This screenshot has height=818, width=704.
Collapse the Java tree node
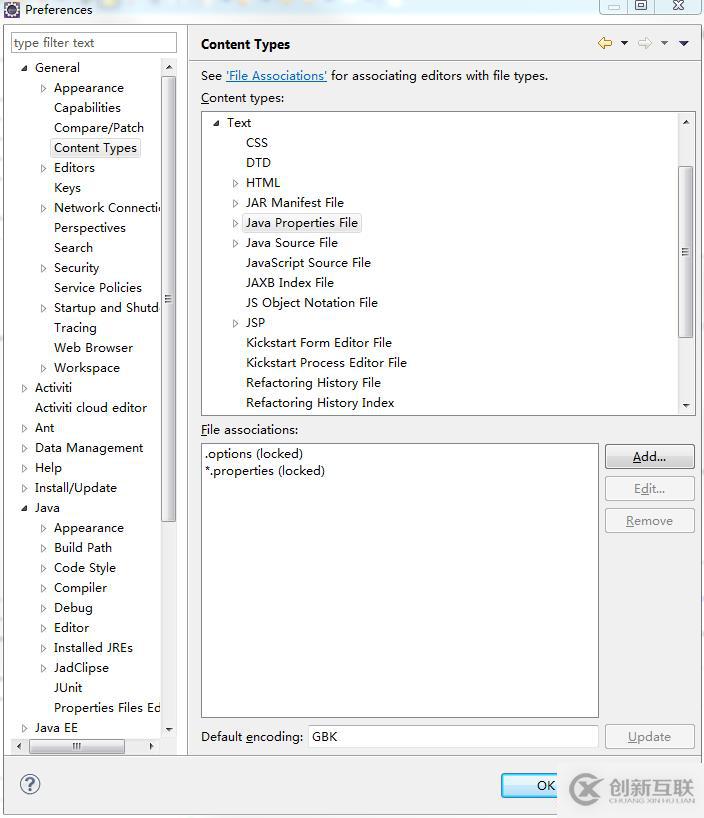point(24,508)
